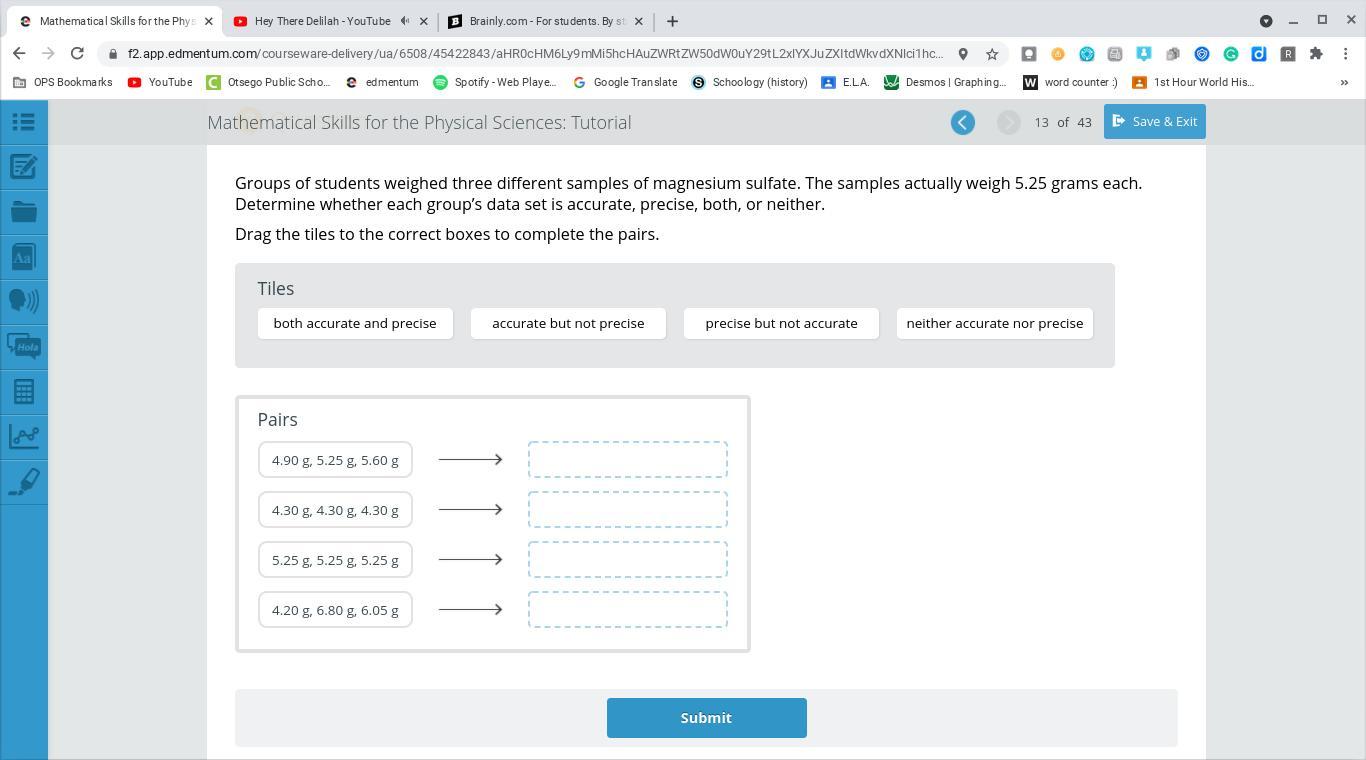Open the location permission icon in address bar
Screen dimensions: 1366x760
pos(963,54)
